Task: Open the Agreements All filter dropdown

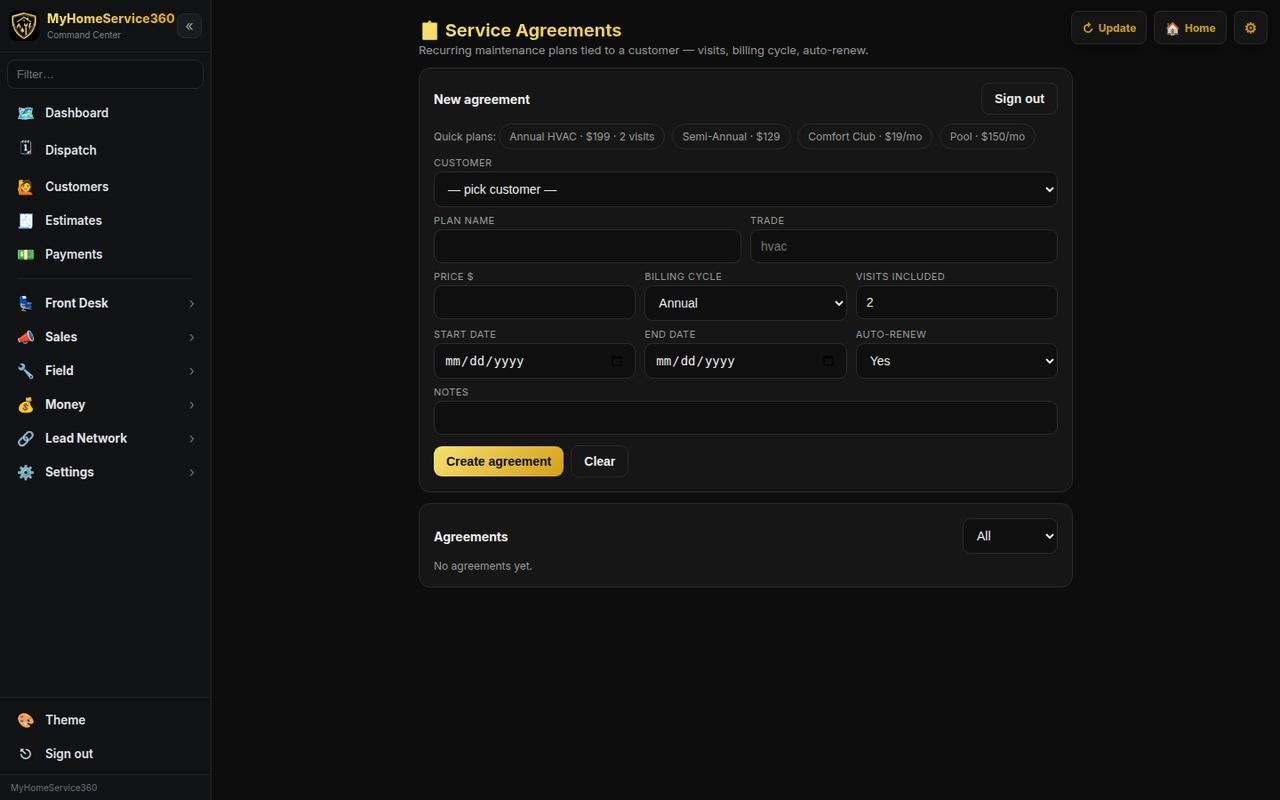Action: pyautogui.click(x=1010, y=536)
